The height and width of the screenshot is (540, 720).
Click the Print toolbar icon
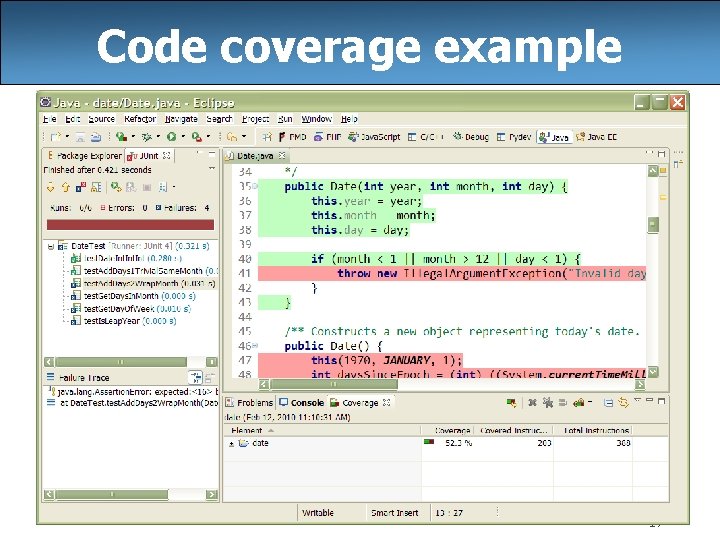(x=96, y=137)
